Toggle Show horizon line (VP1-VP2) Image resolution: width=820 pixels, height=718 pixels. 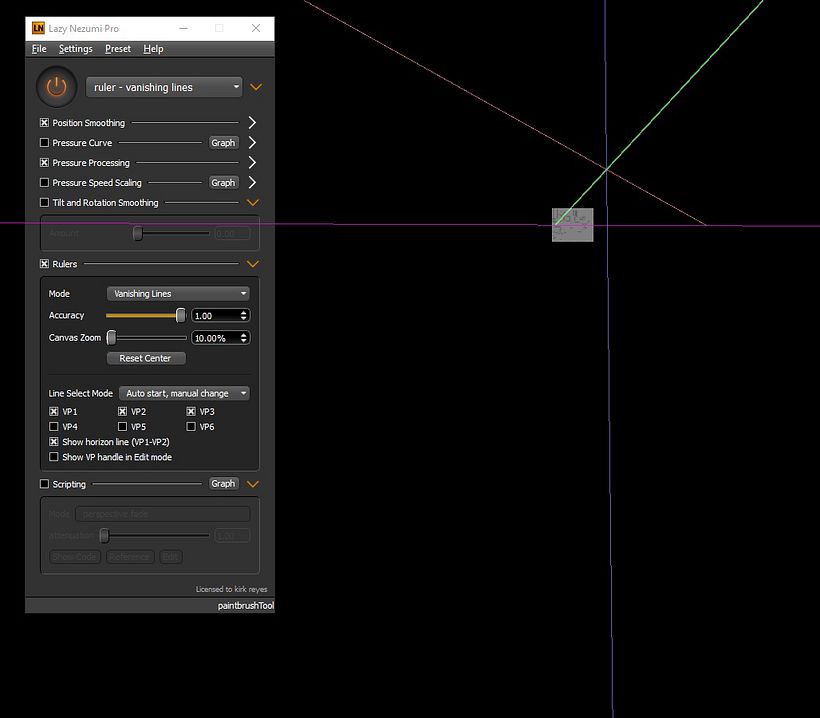pos(53,442)
